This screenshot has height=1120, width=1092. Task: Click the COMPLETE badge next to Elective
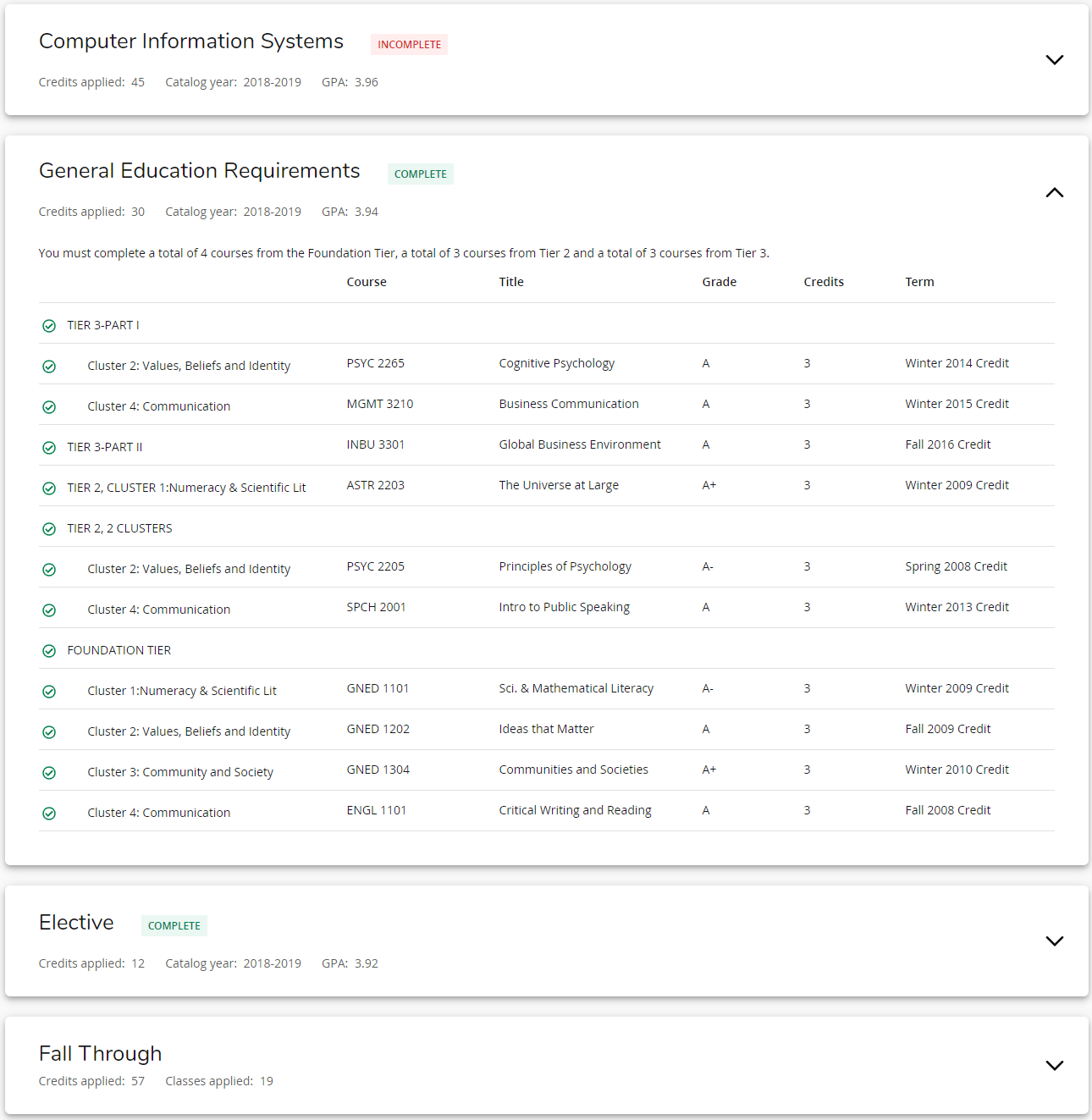174,926
